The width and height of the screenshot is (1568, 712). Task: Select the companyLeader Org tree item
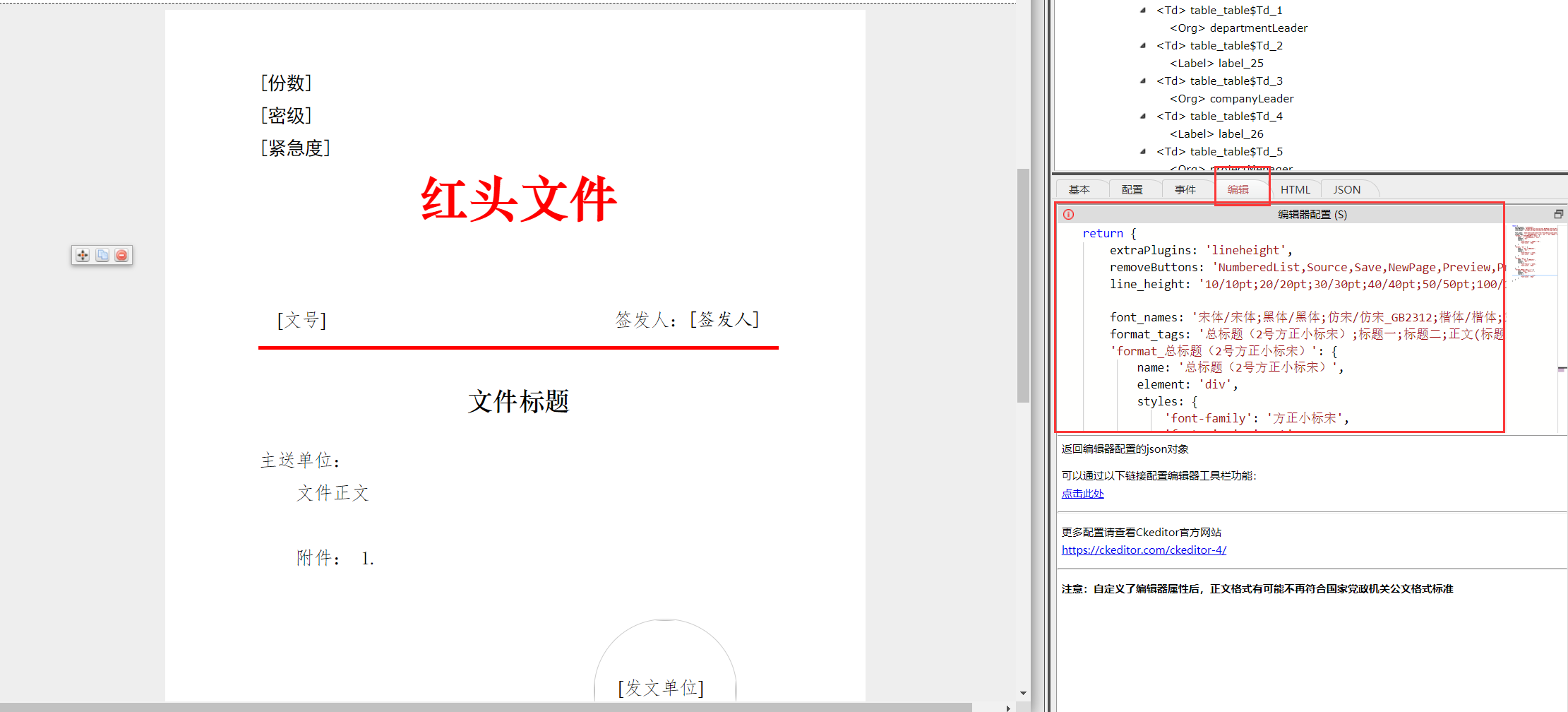[x=1232, y=98]
